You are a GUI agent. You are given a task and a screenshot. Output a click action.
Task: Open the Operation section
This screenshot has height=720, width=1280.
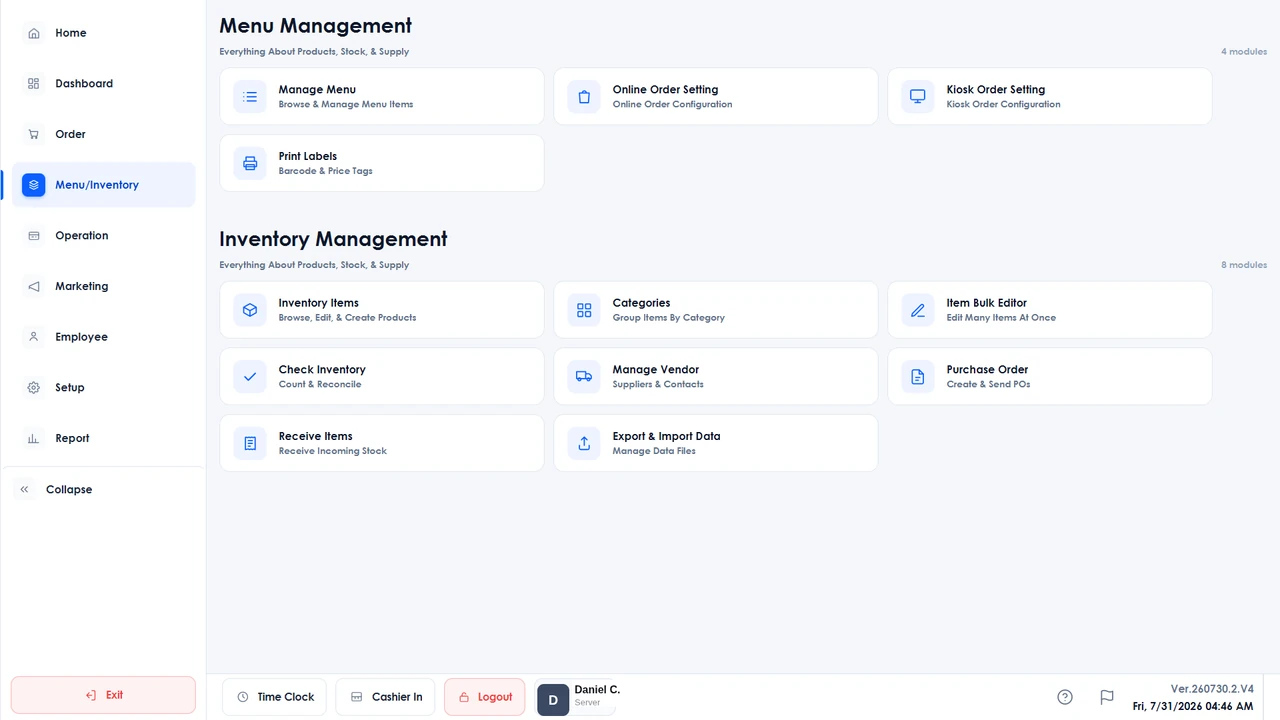tap(104, 236)
